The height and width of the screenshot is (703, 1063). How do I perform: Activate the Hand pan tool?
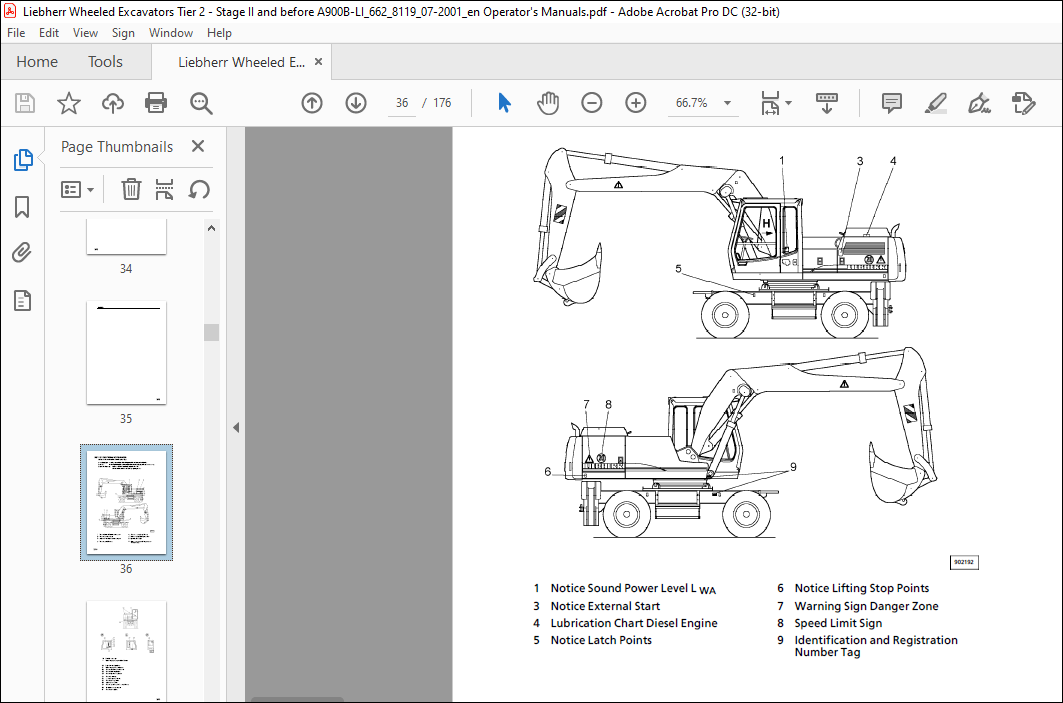tap(548, 103)
